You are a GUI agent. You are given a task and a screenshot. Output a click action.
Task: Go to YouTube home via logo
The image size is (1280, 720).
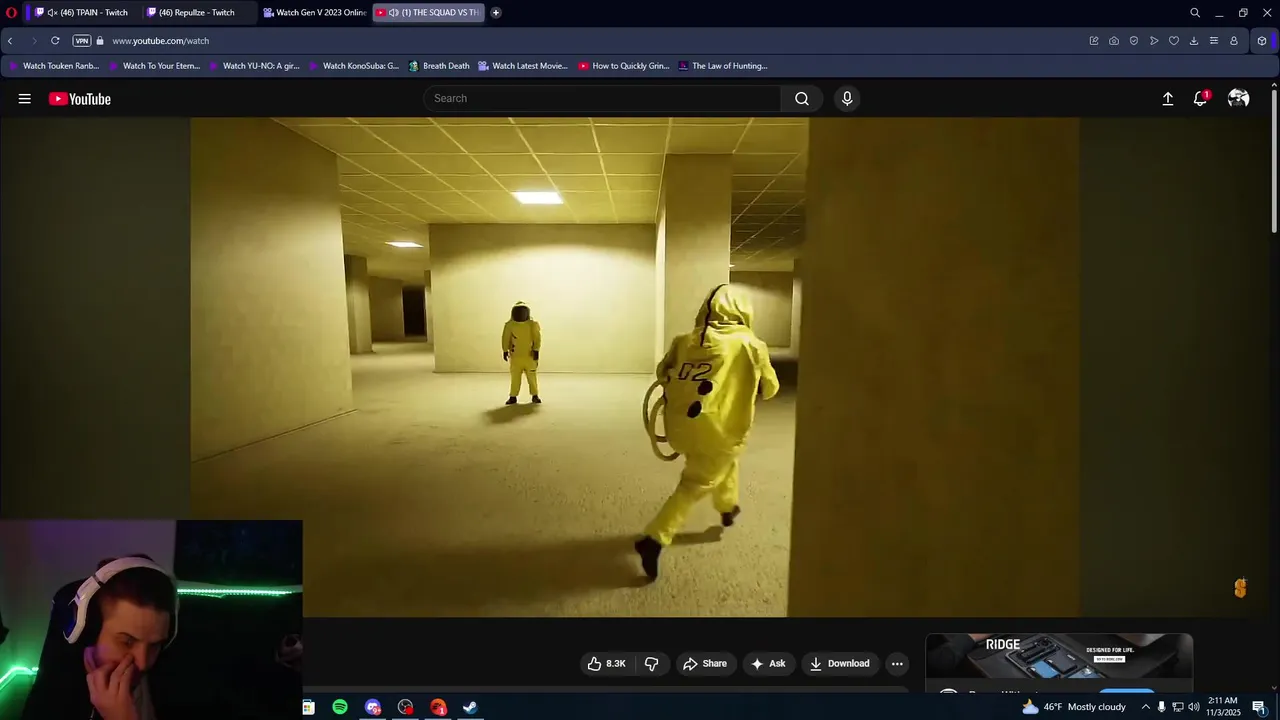click(80, 99)
